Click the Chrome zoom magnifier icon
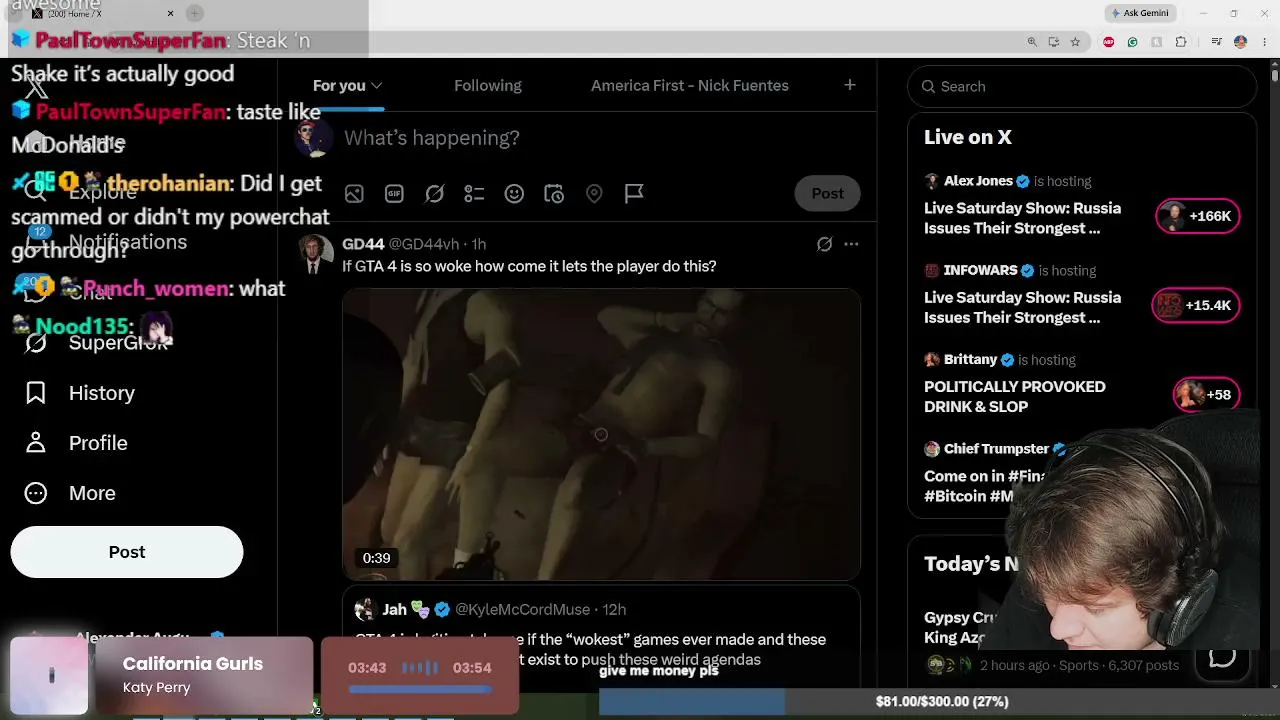This screenshot has height=720, width=1280. coord(1032,42)
